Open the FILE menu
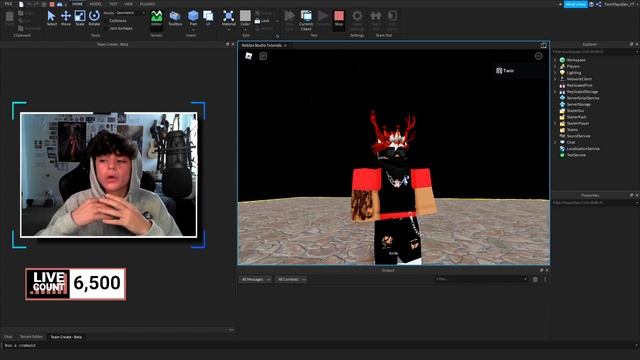Screen dimensions: 640x360 8,4
